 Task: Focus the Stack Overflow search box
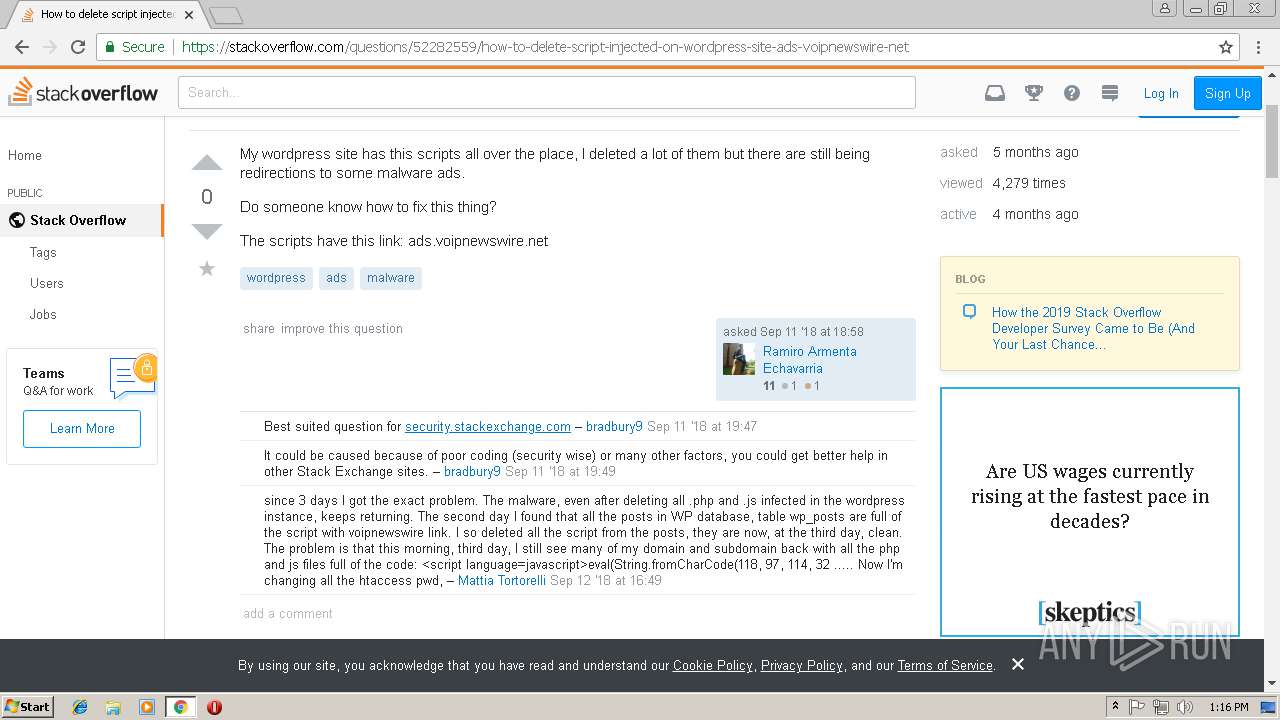click(547, 92)
